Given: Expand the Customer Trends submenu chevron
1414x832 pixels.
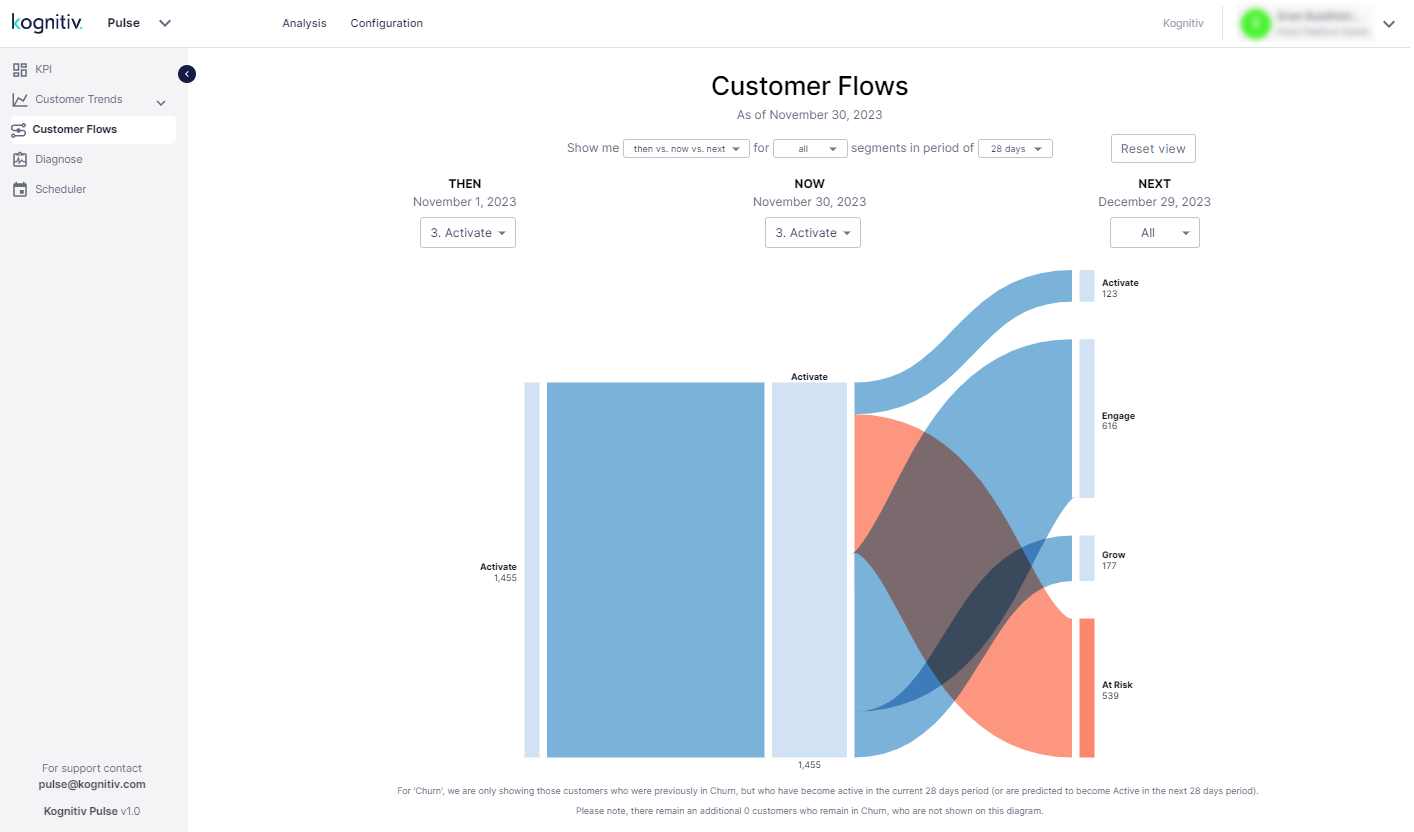Looking at the screenshot, I should pos(161,102).
